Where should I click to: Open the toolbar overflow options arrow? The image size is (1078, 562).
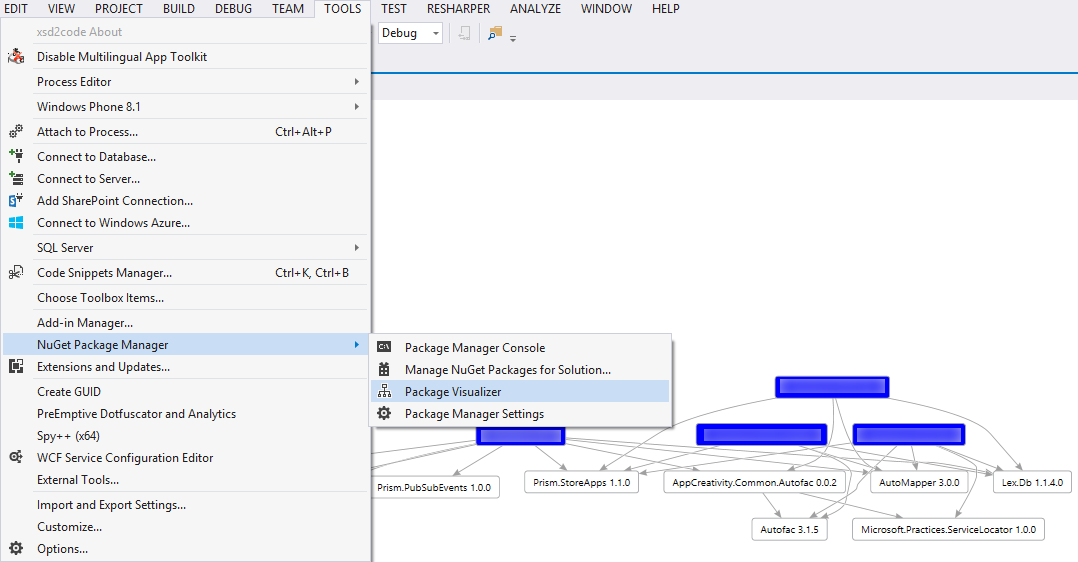514,39
